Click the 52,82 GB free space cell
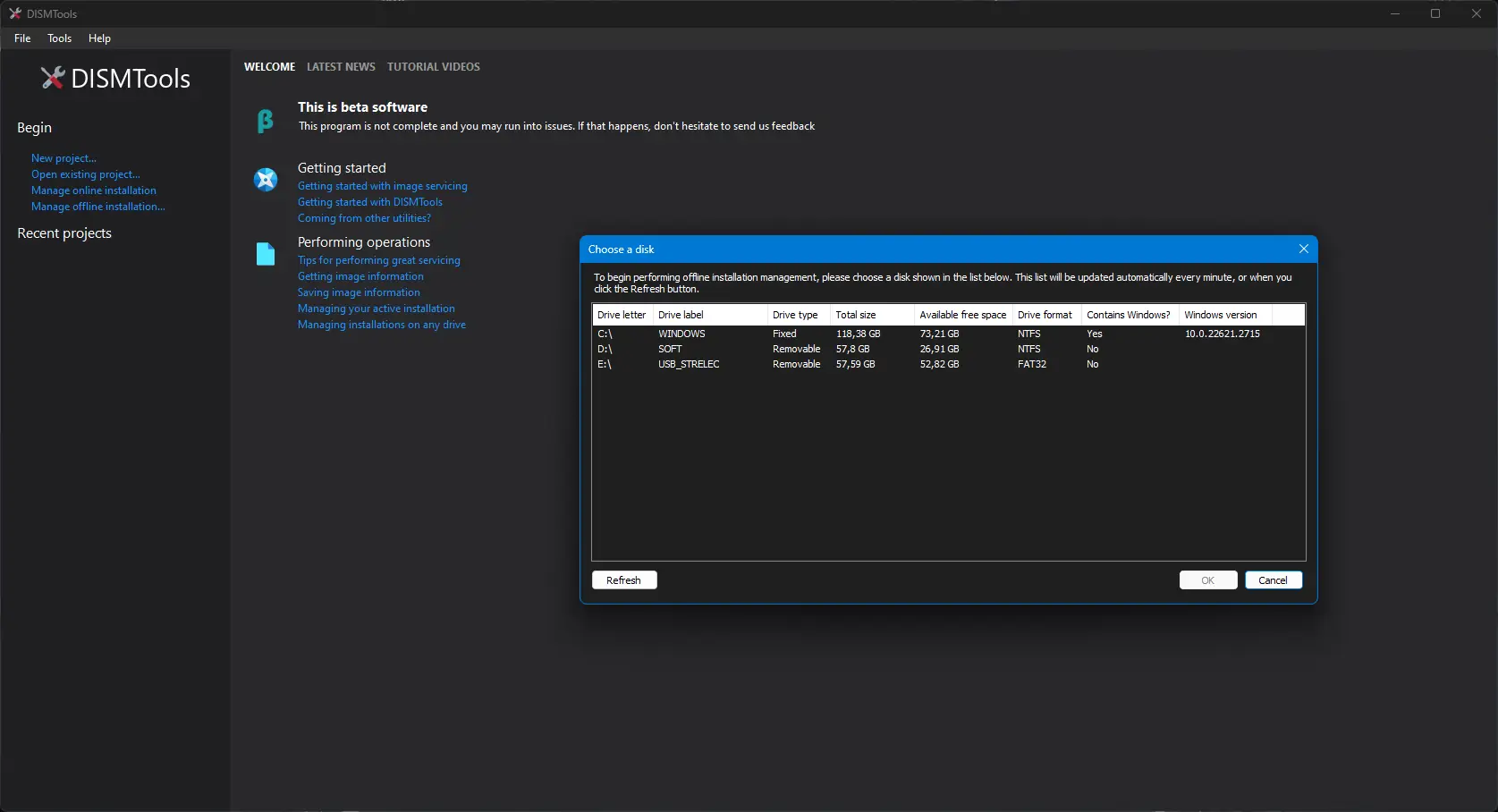The height and width of the screenshot is (812, 1498). pos(939,364)
